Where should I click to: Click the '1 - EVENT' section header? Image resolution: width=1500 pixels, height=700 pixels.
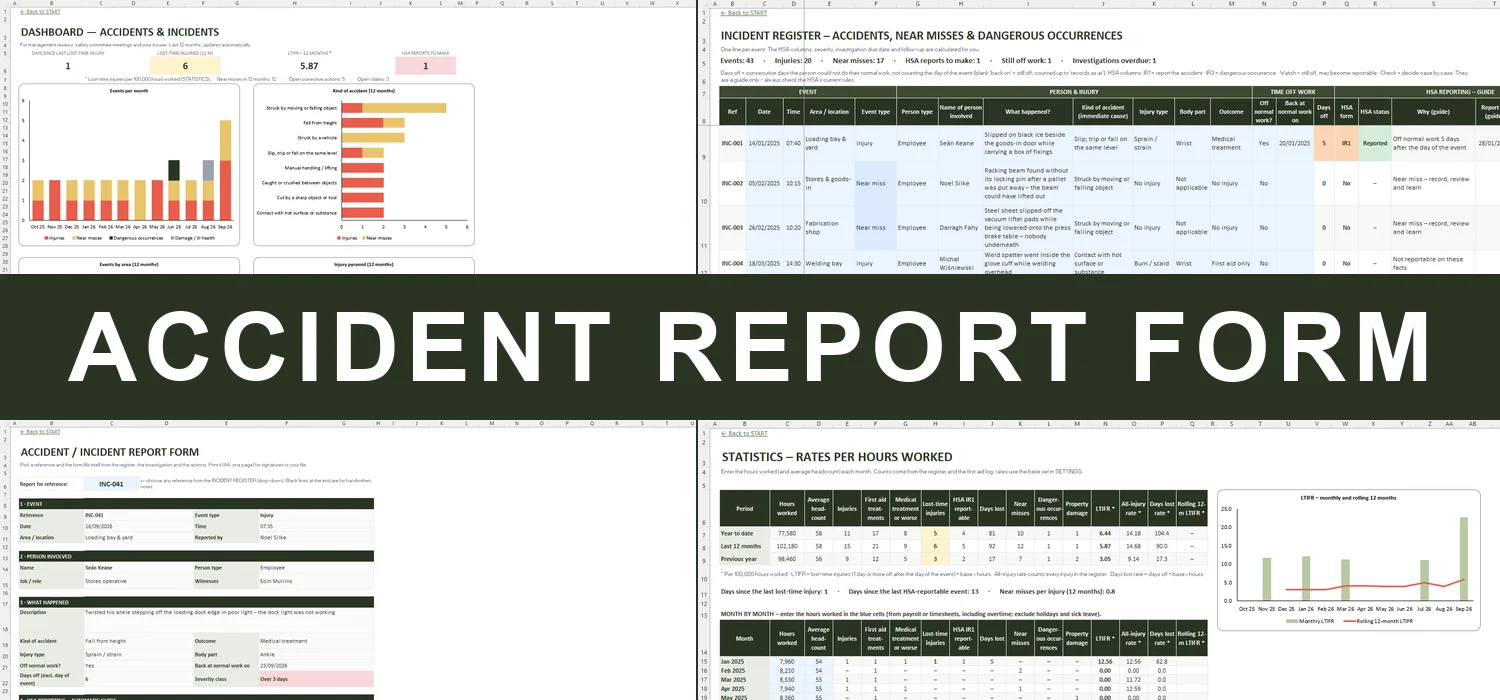196,504
